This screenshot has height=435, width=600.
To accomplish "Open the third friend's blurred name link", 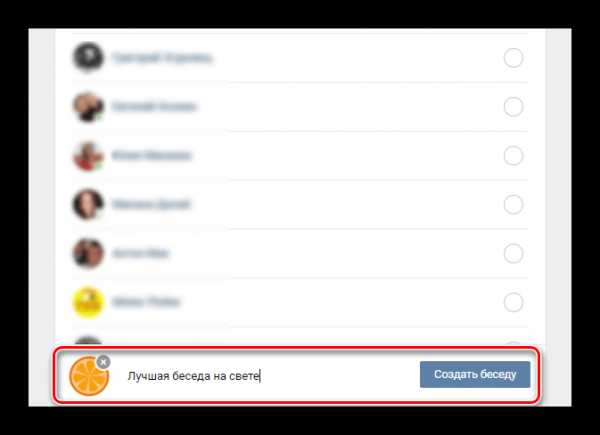I will [151, 155].
